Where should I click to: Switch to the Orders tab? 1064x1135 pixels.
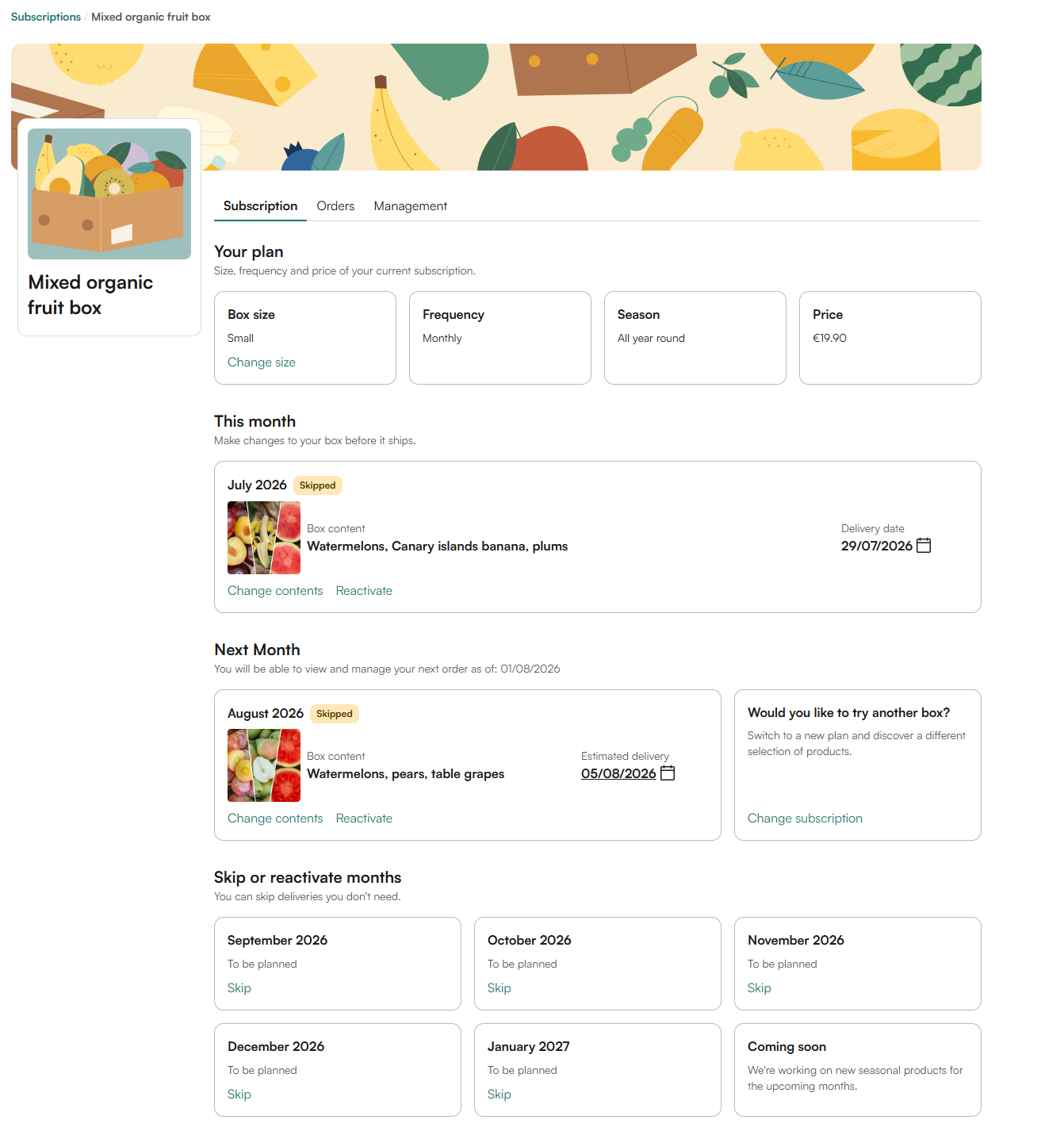(x=335, y=205)
